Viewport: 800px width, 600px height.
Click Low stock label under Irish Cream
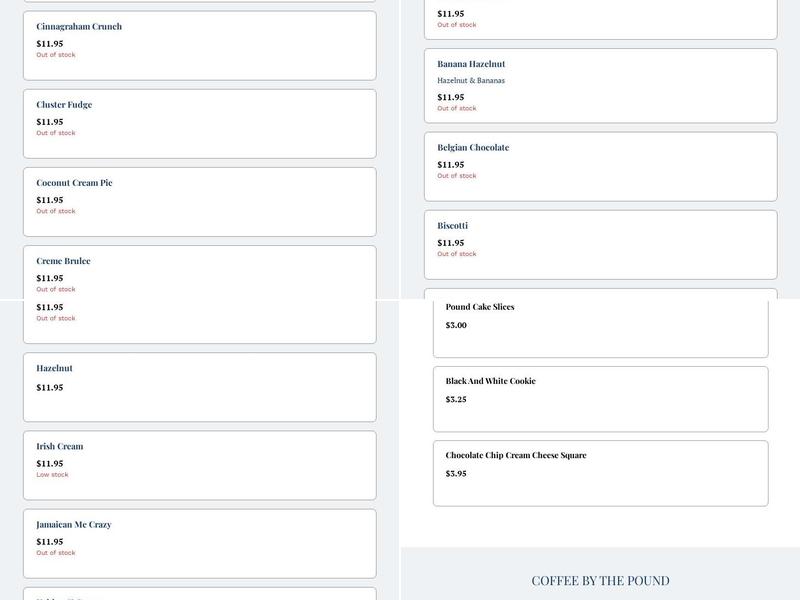click(52, 475)
